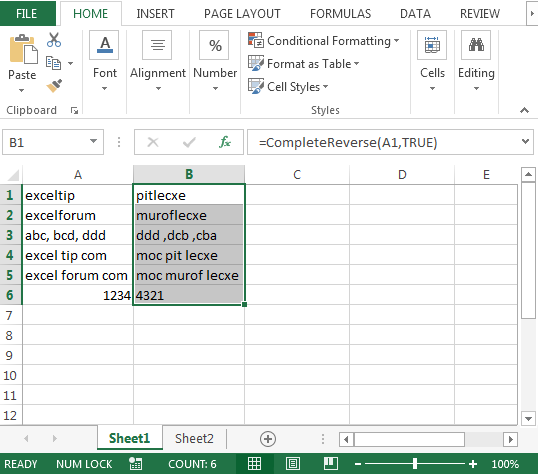Select cell with excel forum com
This screenshot has width=538, height=474.
78,275
